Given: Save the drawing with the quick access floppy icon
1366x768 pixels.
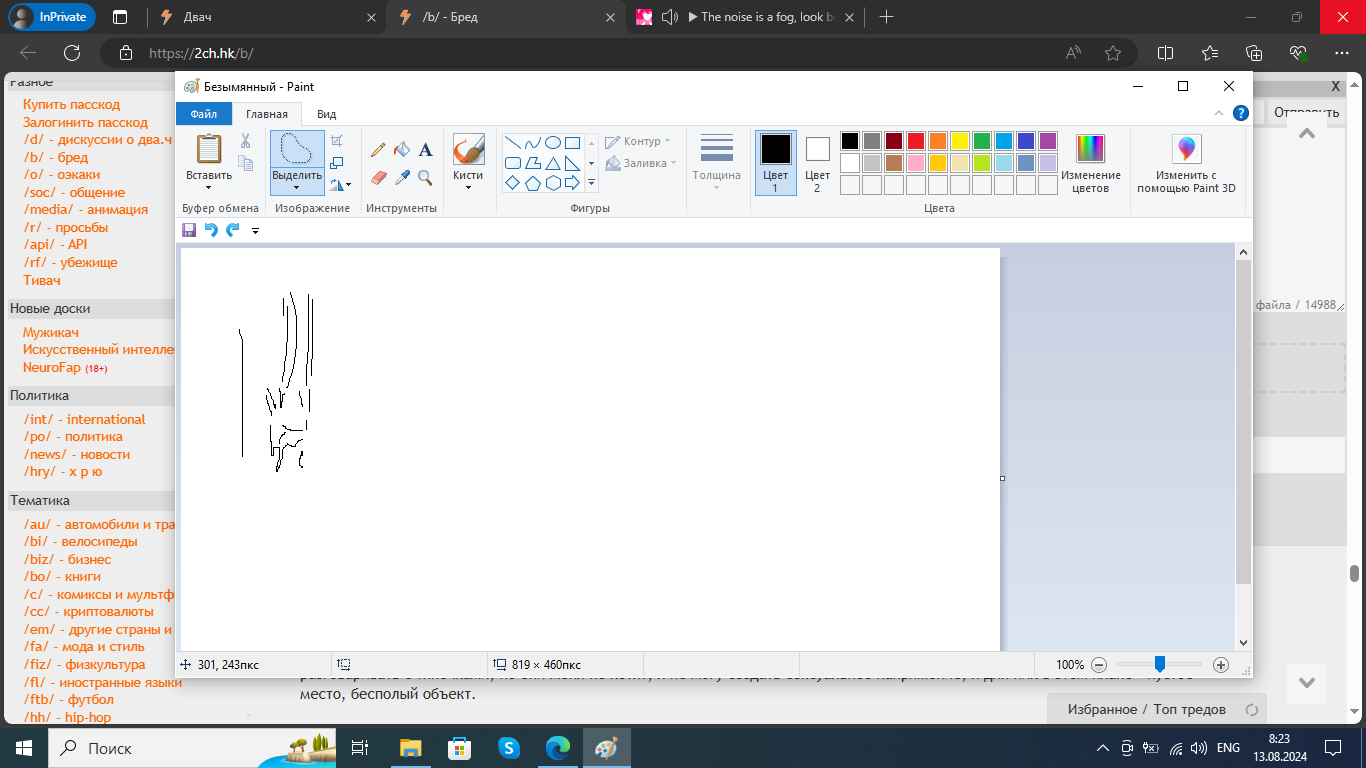Looking at the screenshot, I should pos(189,230).
